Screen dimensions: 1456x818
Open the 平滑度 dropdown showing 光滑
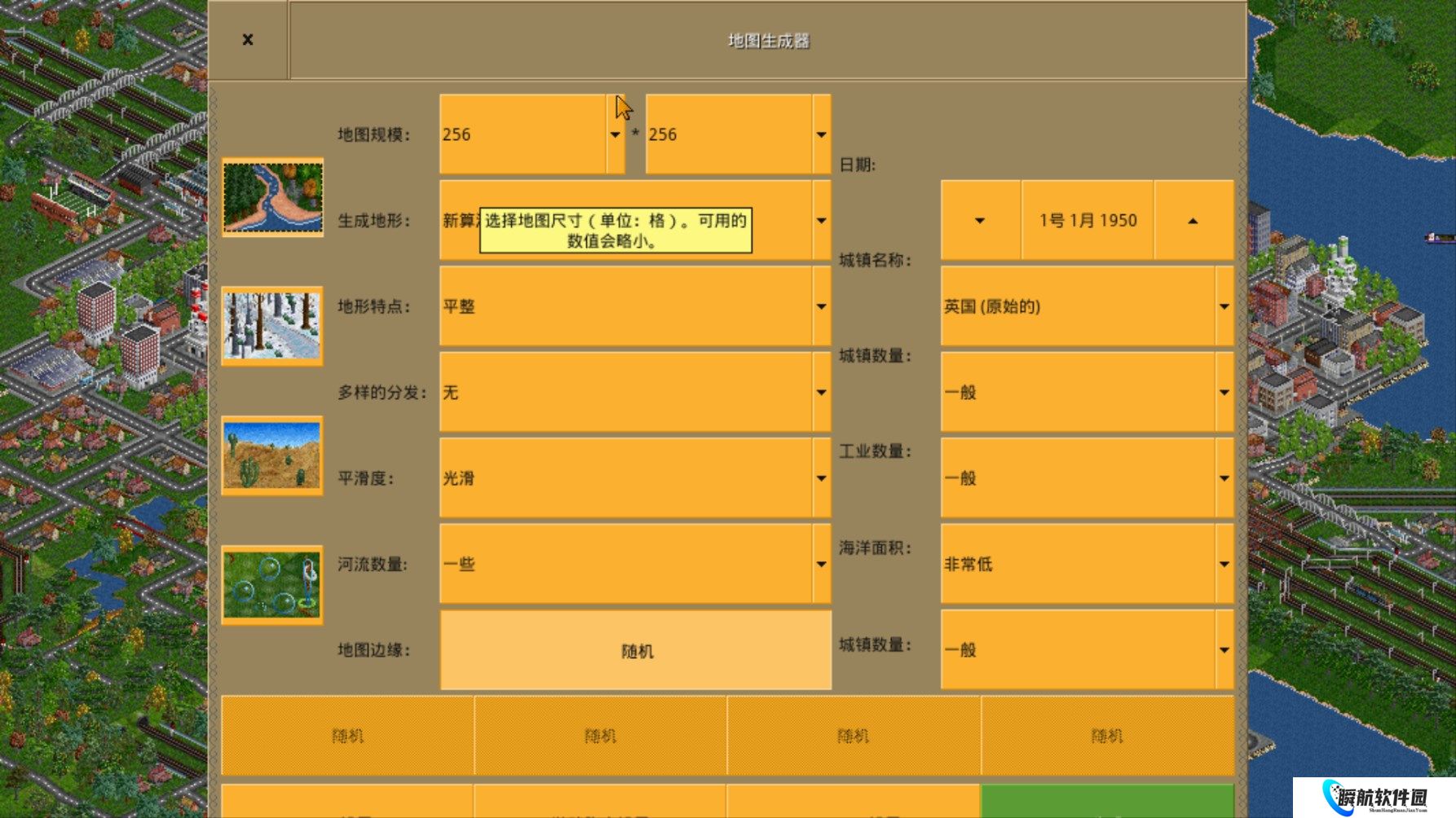pyautogui.click(x=634, y=478)
